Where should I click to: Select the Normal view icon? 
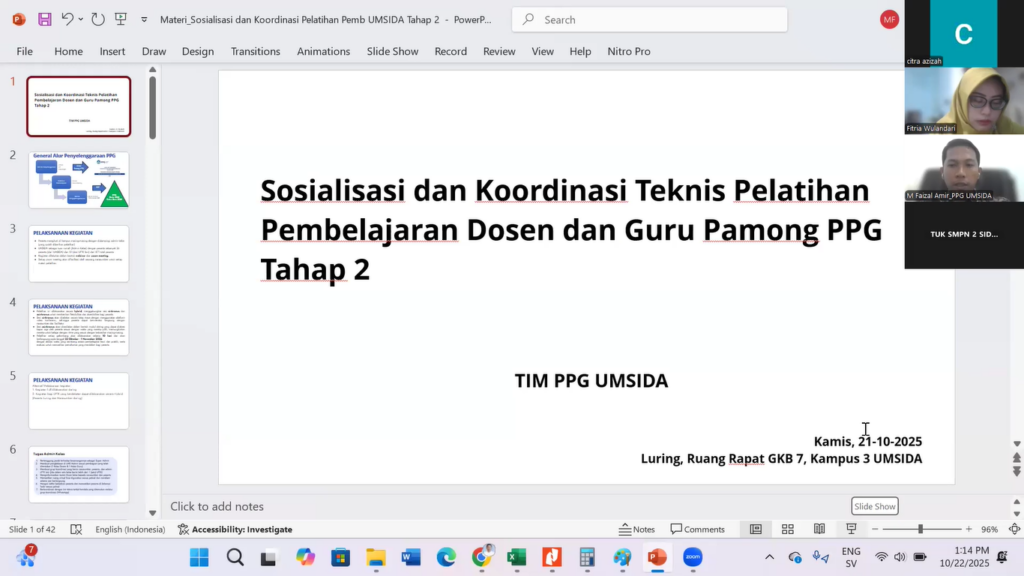[754, 528]
